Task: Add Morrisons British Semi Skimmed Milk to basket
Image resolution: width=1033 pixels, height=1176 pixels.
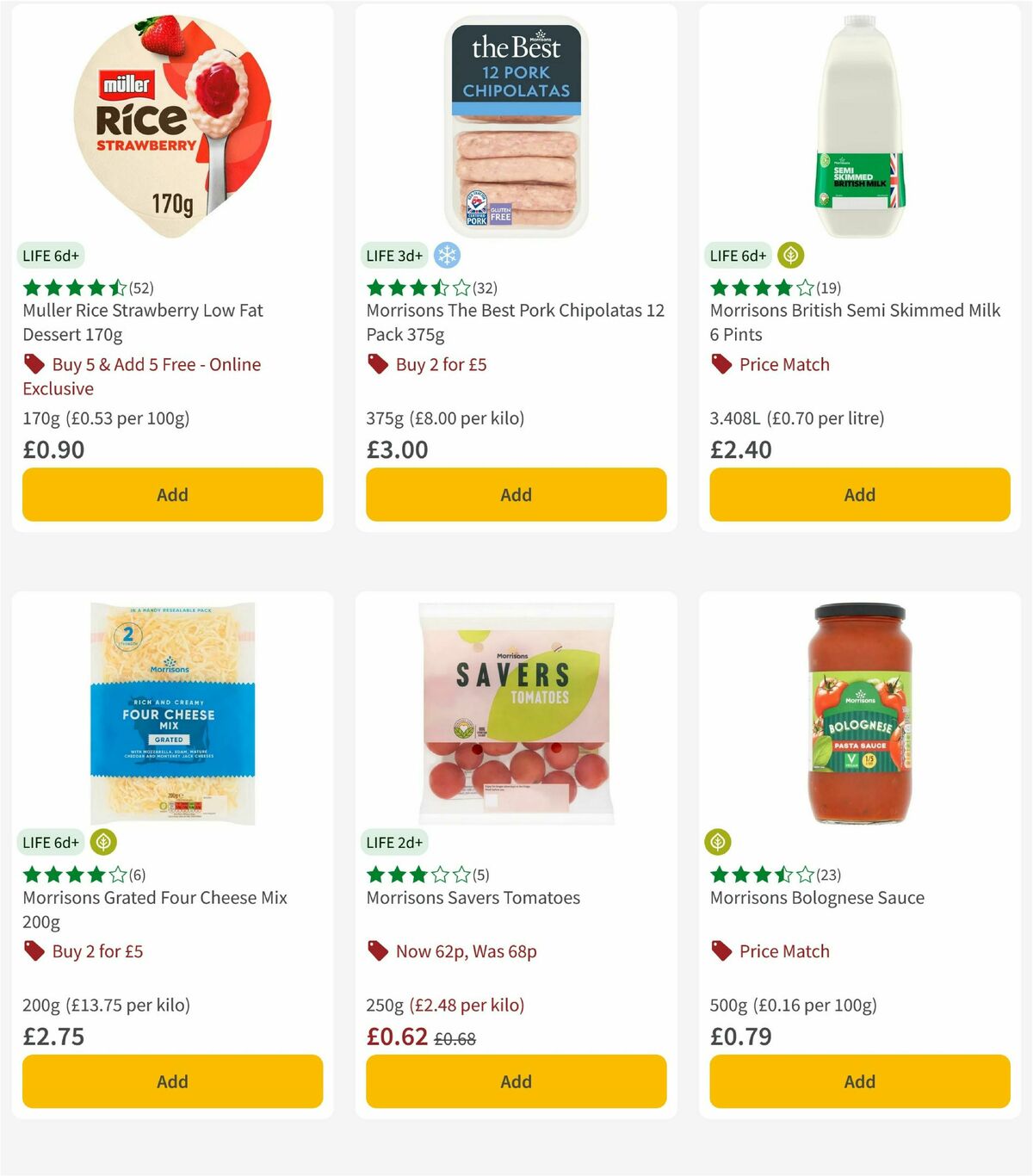Action: (x=859, y=494)
